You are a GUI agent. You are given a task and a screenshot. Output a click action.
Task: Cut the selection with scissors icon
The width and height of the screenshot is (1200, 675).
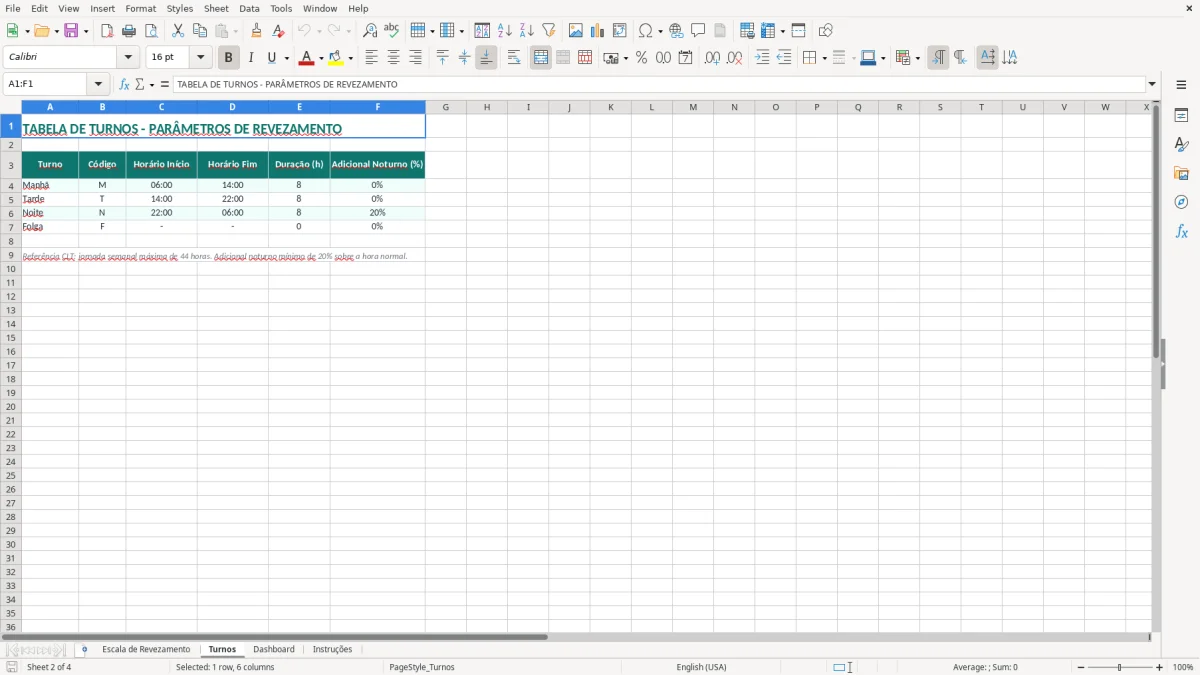coord(178,31)
